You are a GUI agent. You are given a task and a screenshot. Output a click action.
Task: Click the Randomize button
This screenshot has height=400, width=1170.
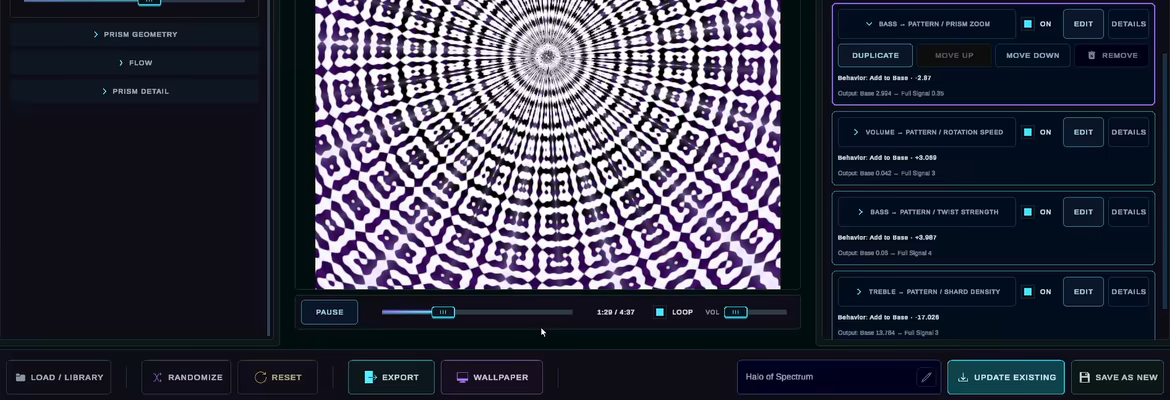pos(187,378)
